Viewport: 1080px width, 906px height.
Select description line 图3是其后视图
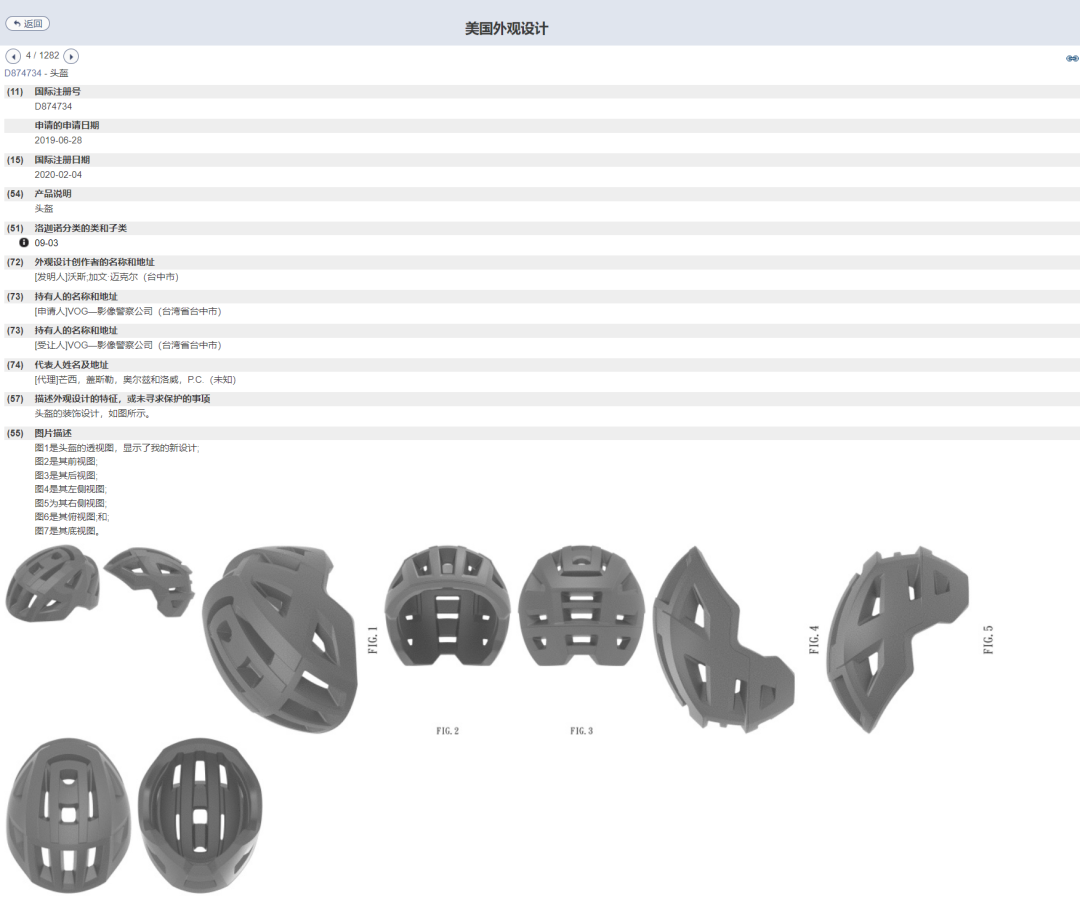[66, 475]
